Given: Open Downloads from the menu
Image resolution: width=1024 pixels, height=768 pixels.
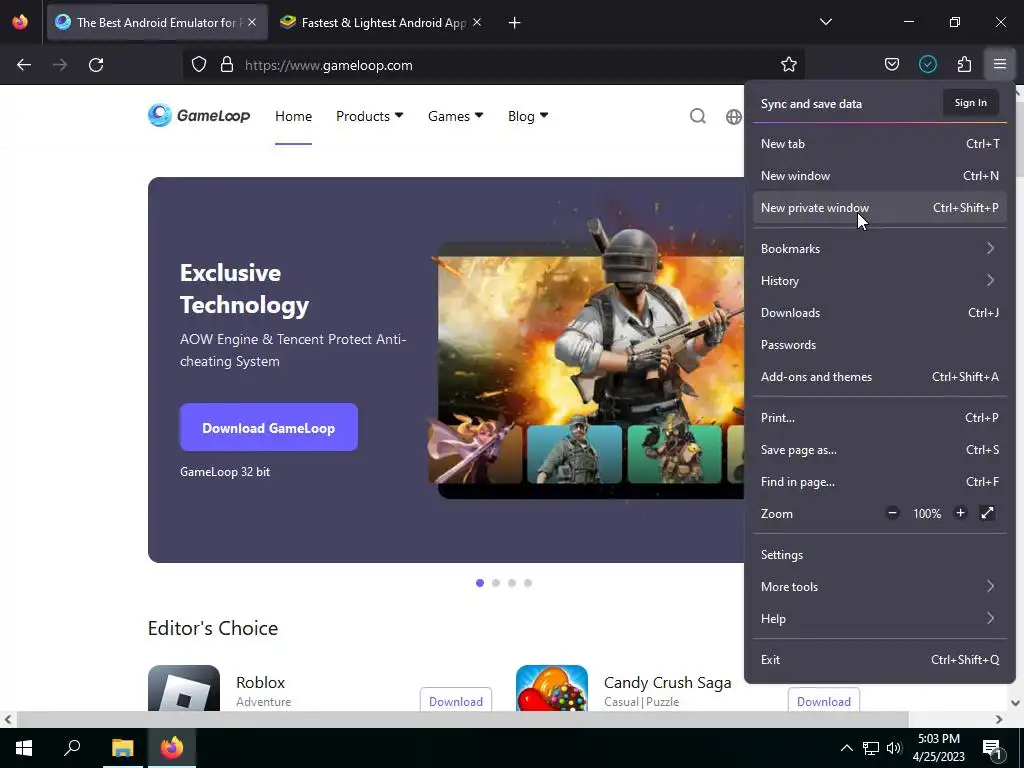Looking at the screenshot, I should 880,312.
